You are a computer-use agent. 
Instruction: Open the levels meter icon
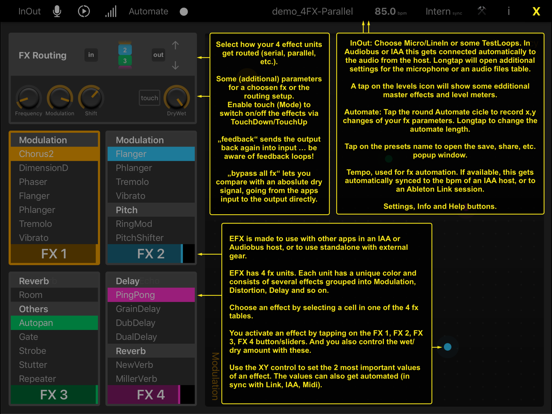click(x=111, y=12)
